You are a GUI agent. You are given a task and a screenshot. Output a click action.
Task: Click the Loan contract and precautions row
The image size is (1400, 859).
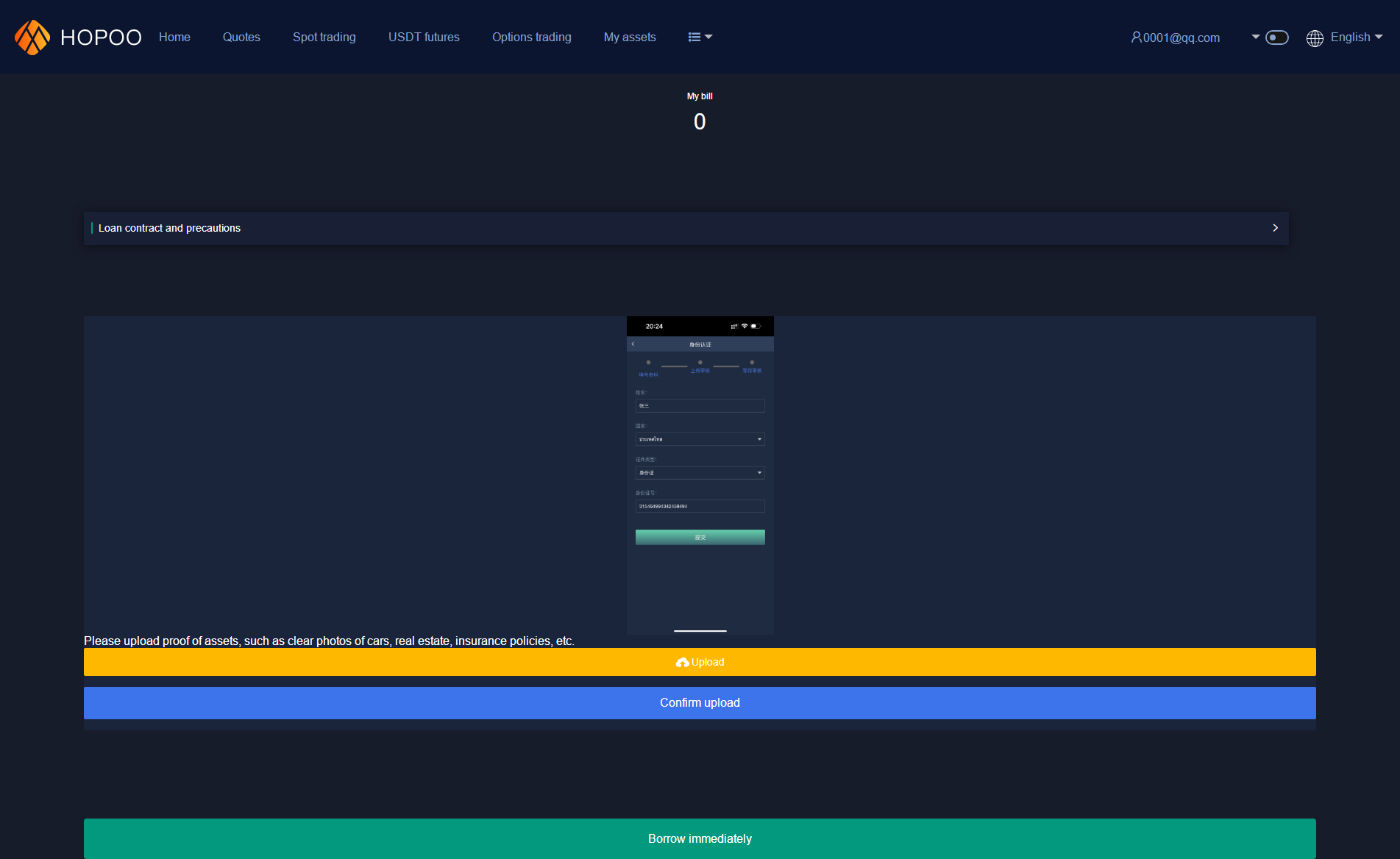click(686, 228)
